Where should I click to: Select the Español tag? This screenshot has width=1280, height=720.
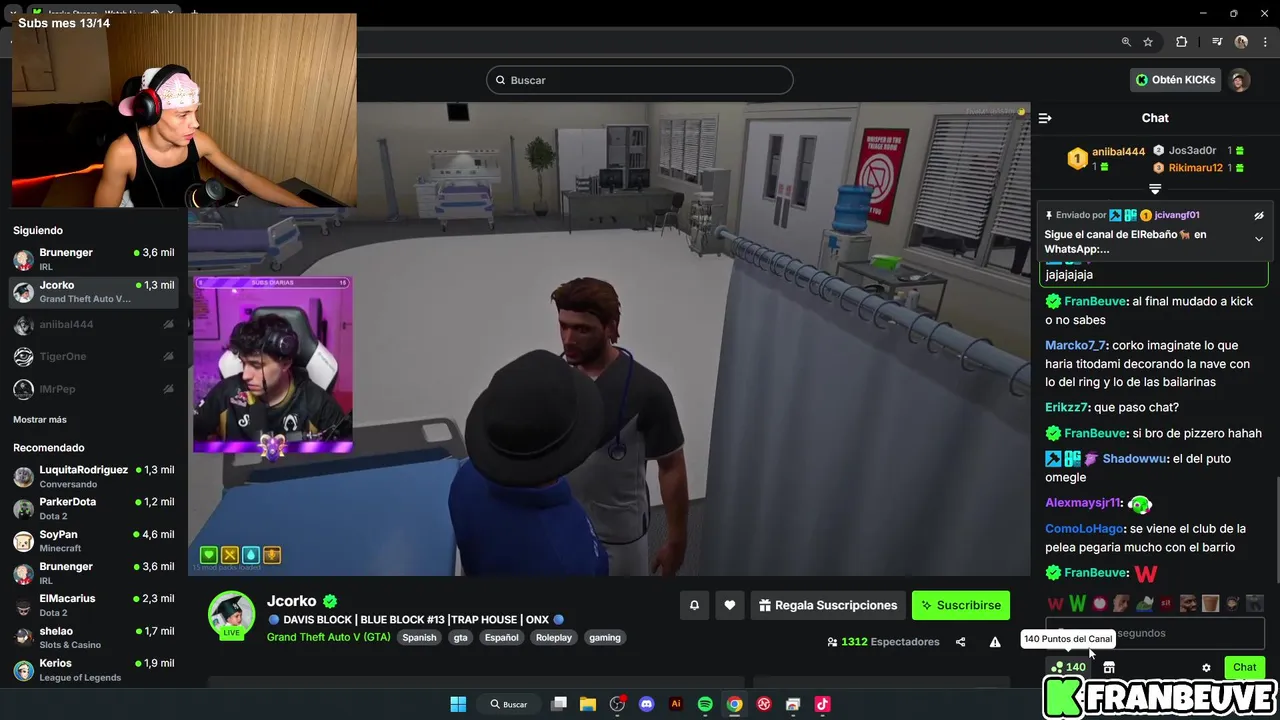coord(502,637)
